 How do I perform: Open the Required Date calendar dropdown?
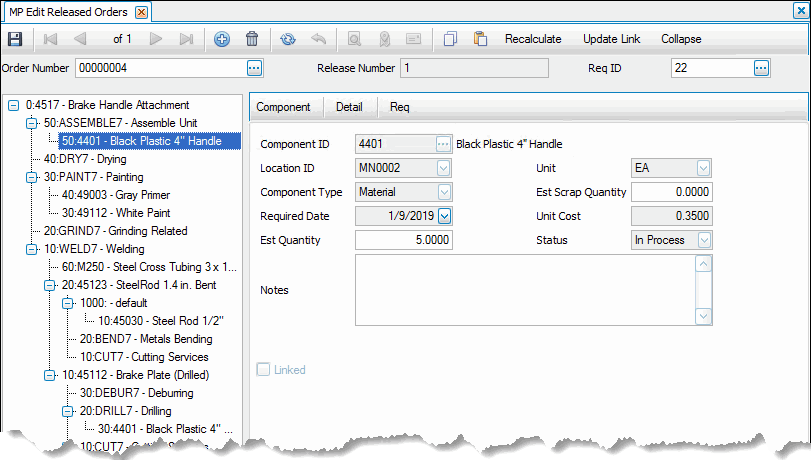coord(444,215)
